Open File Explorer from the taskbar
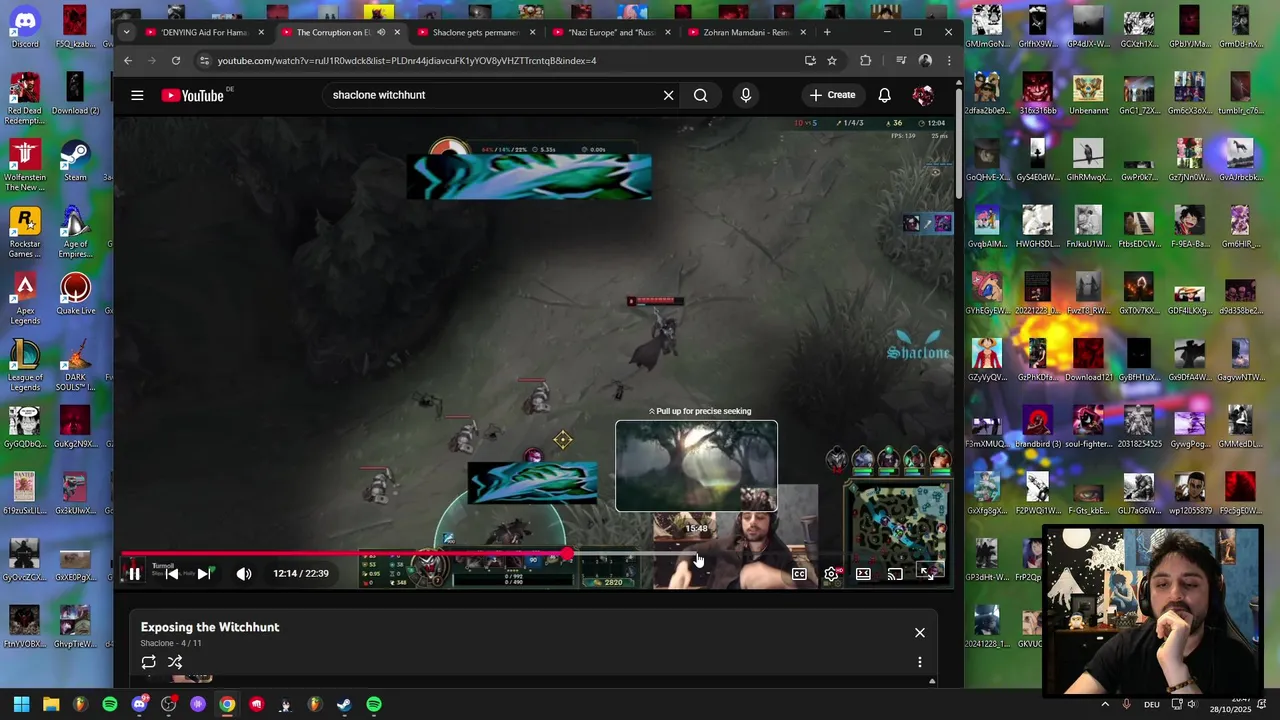This screenshot has height=720, width=1280. 51,704
